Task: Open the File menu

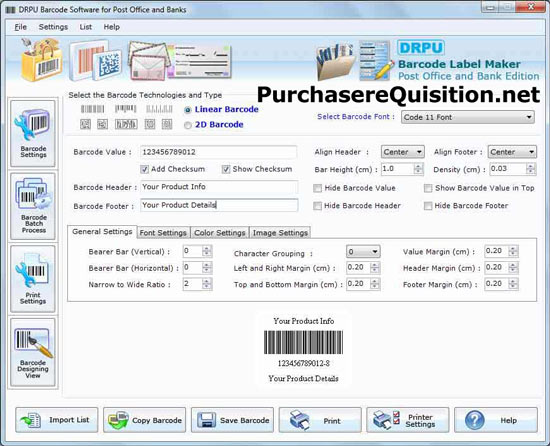Action: 20,27
